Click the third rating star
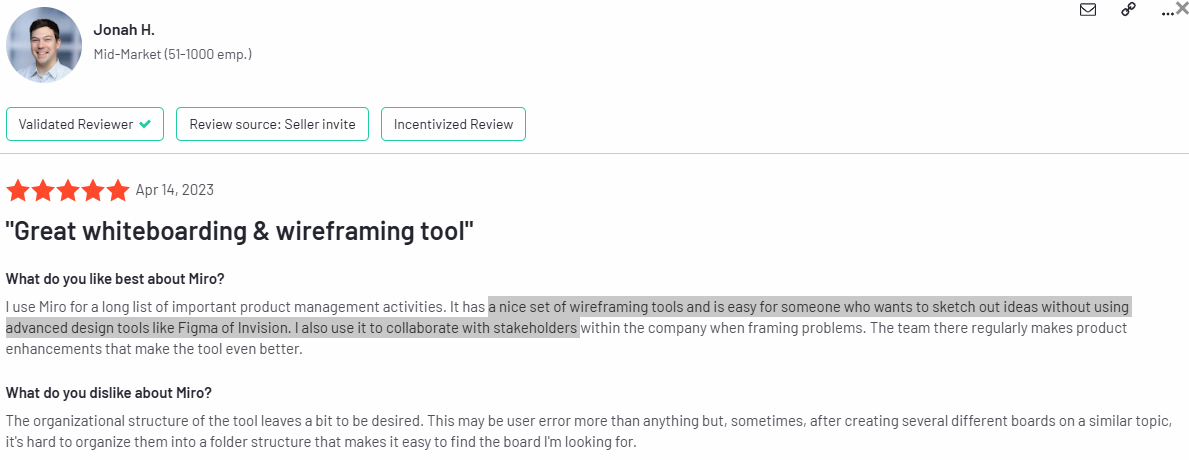This screenshot has width=1189, height=460. pos(68,190)
